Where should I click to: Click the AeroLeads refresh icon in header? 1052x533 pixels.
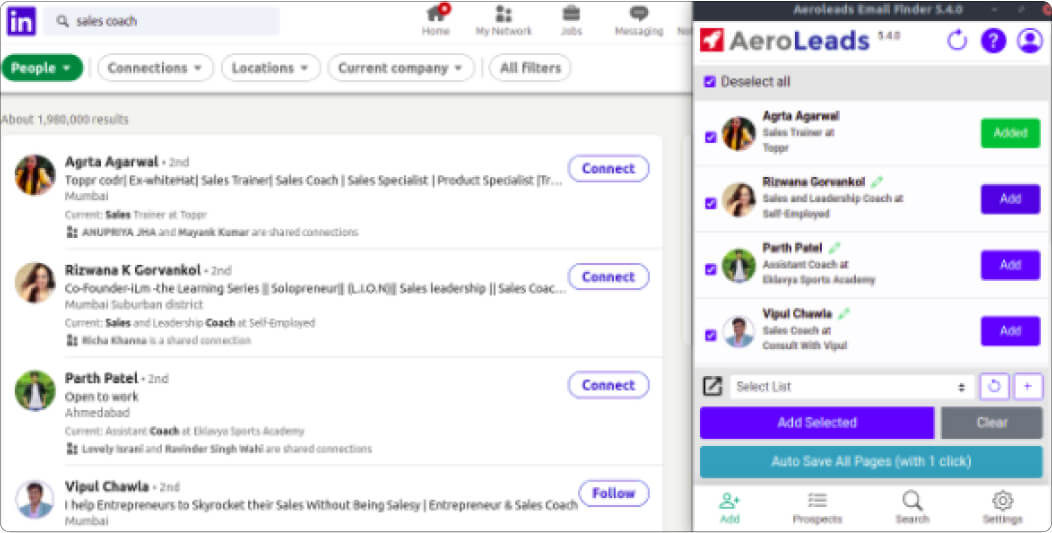coord(957,41)
